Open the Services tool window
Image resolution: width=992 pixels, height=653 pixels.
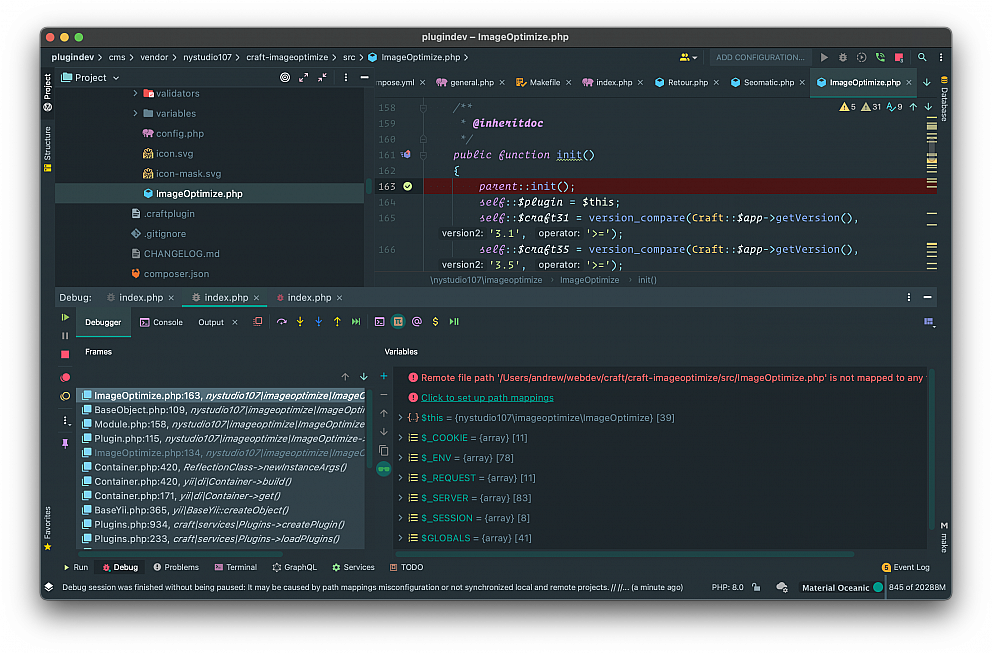pyautogui.click(x=353, y=567)
